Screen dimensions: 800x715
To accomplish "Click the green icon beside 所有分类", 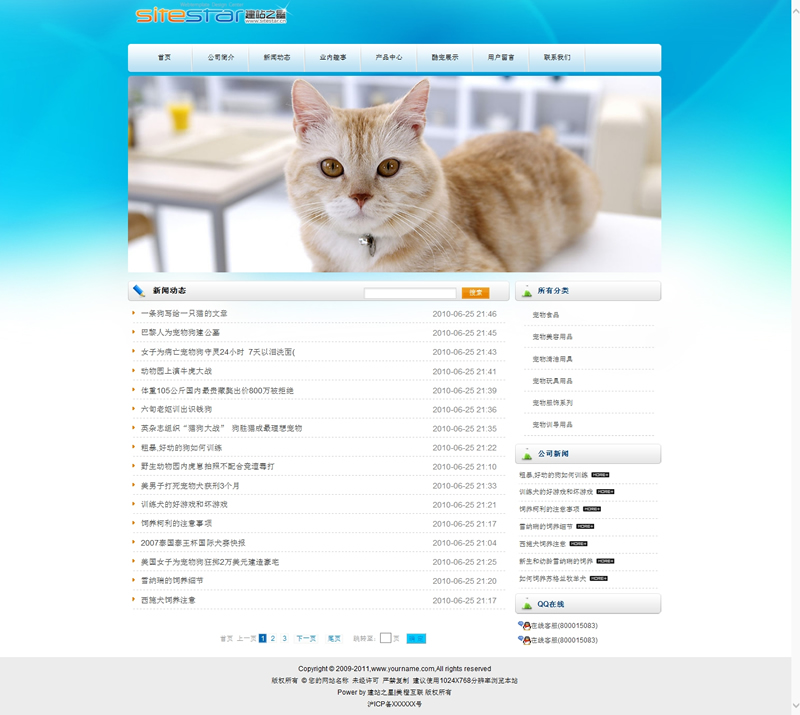I will coord(526,291).
